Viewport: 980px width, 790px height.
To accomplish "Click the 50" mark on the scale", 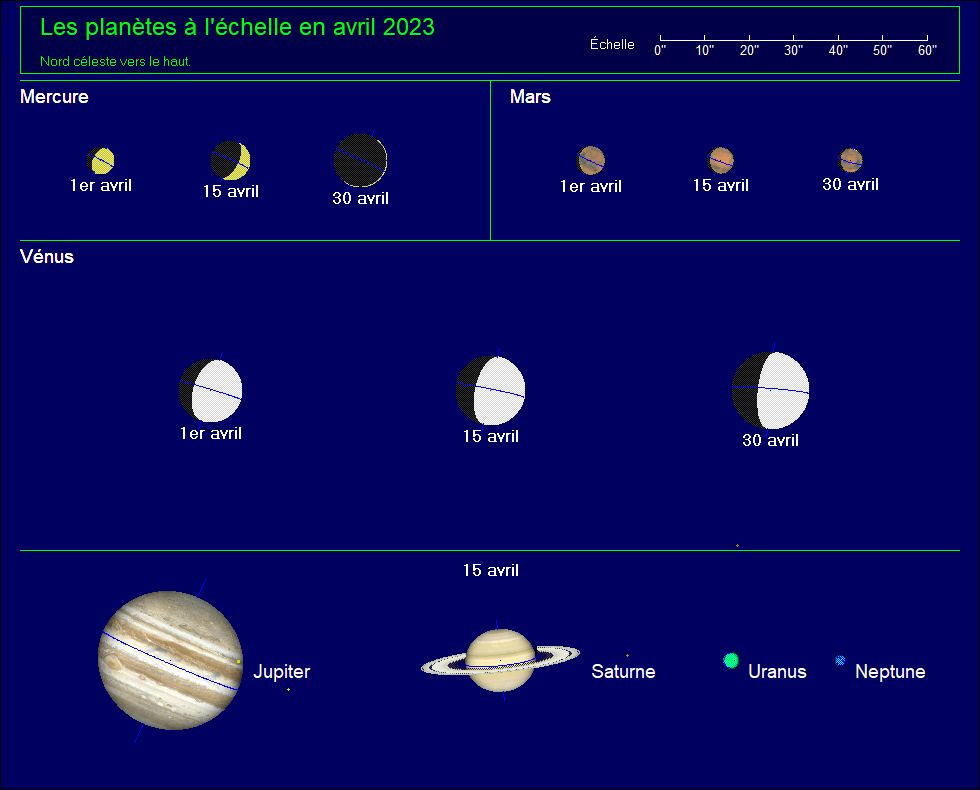I will pos(882,50).
